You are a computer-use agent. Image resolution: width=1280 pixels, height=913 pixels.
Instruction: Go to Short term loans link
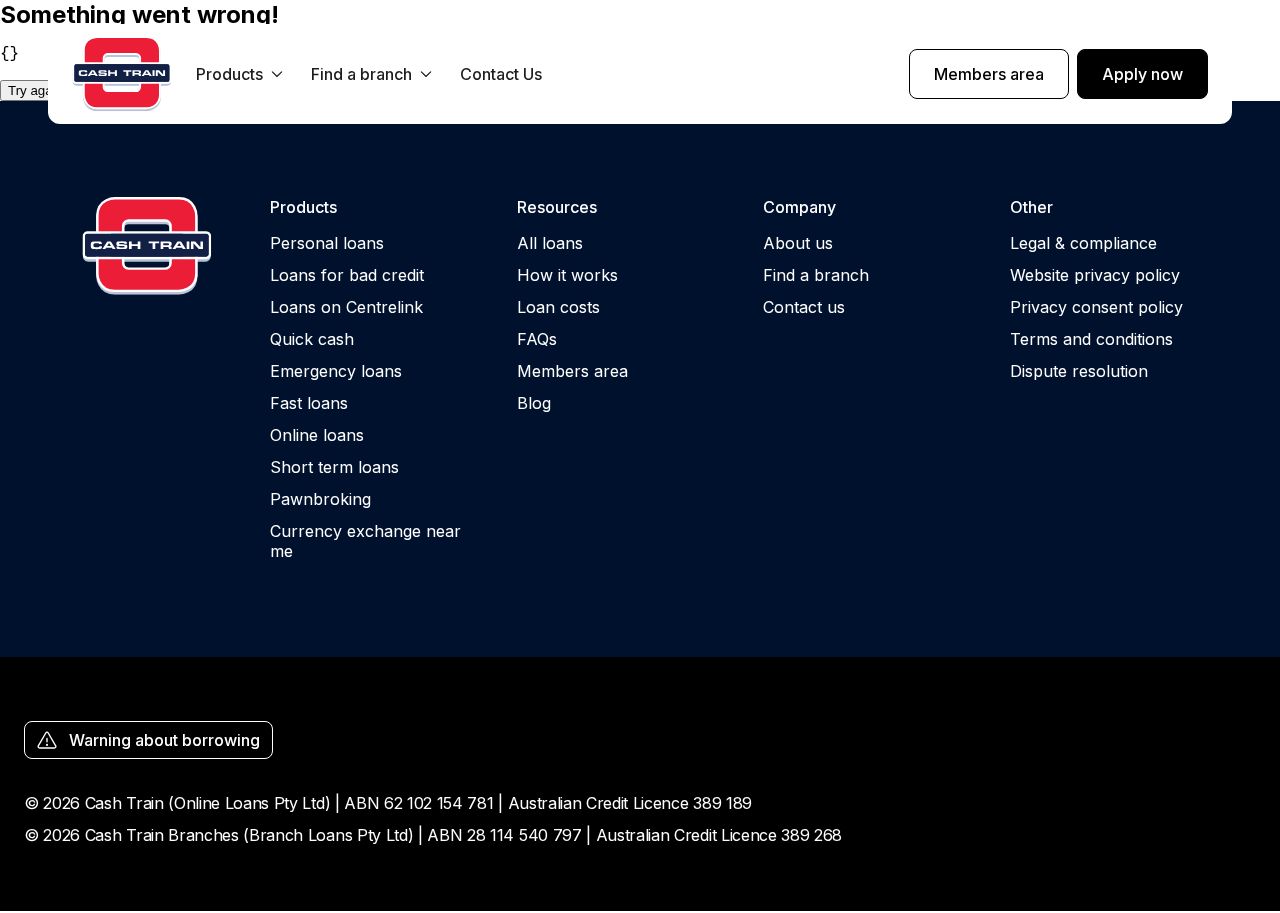[x=334, y=467]
